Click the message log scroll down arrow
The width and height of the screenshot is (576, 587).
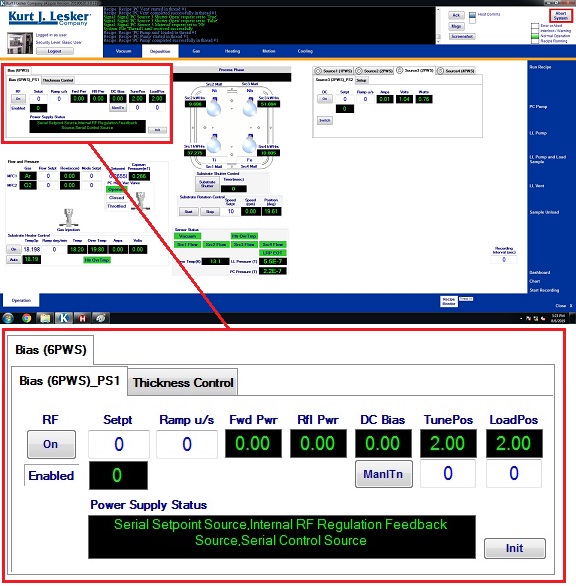(438, 41)
